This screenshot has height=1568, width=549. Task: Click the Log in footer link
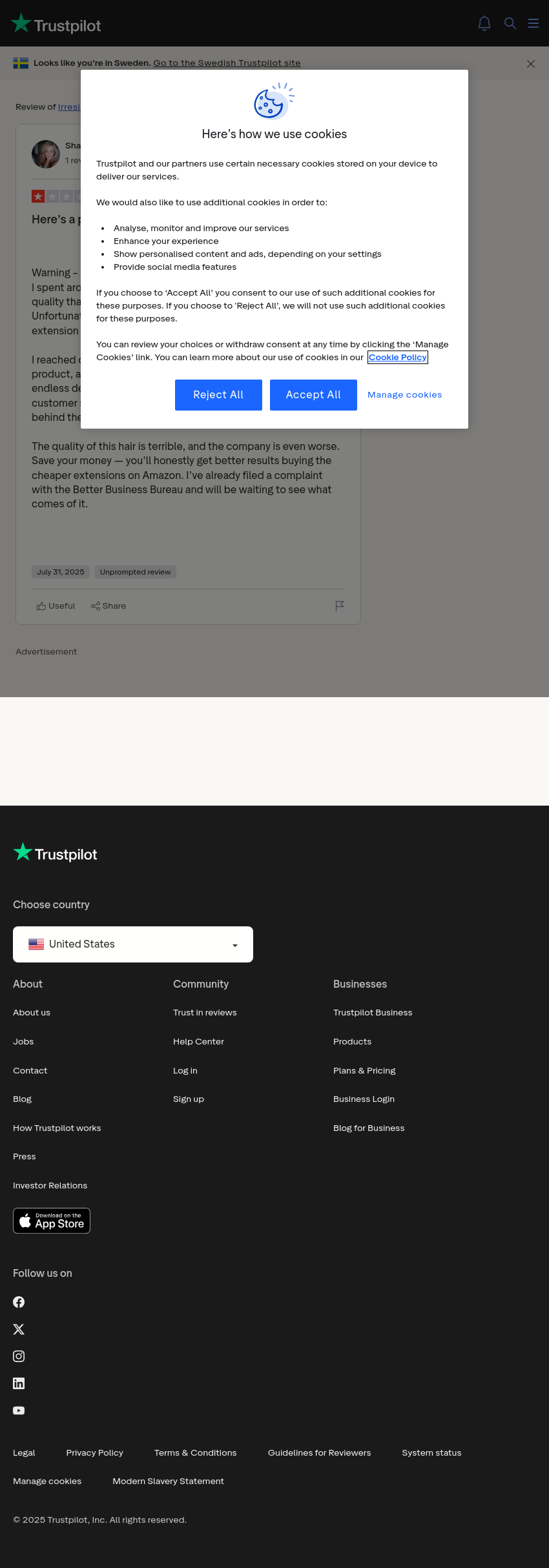coord(185,1071)
